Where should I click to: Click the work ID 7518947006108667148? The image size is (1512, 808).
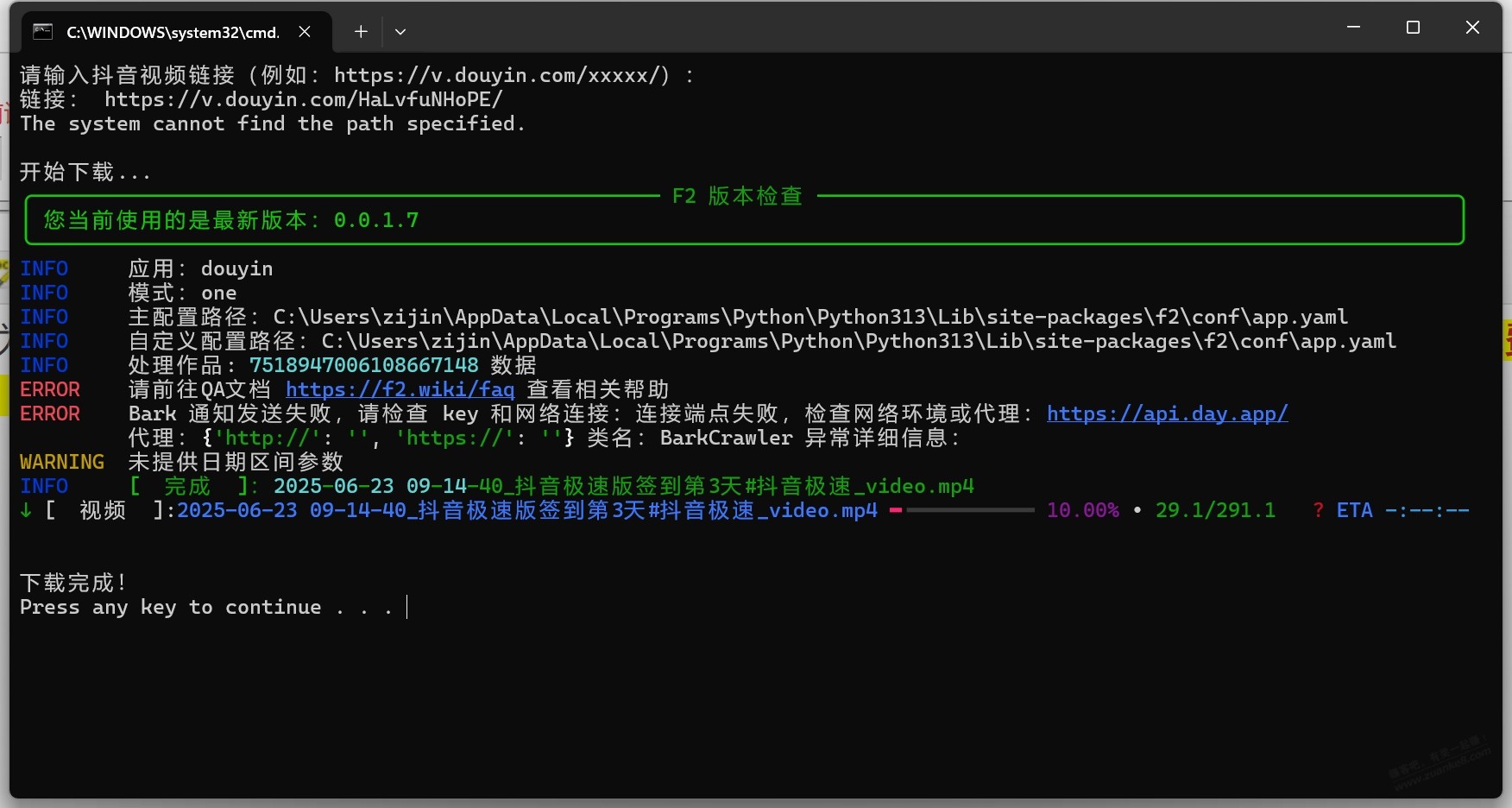[x=363, y=366]
